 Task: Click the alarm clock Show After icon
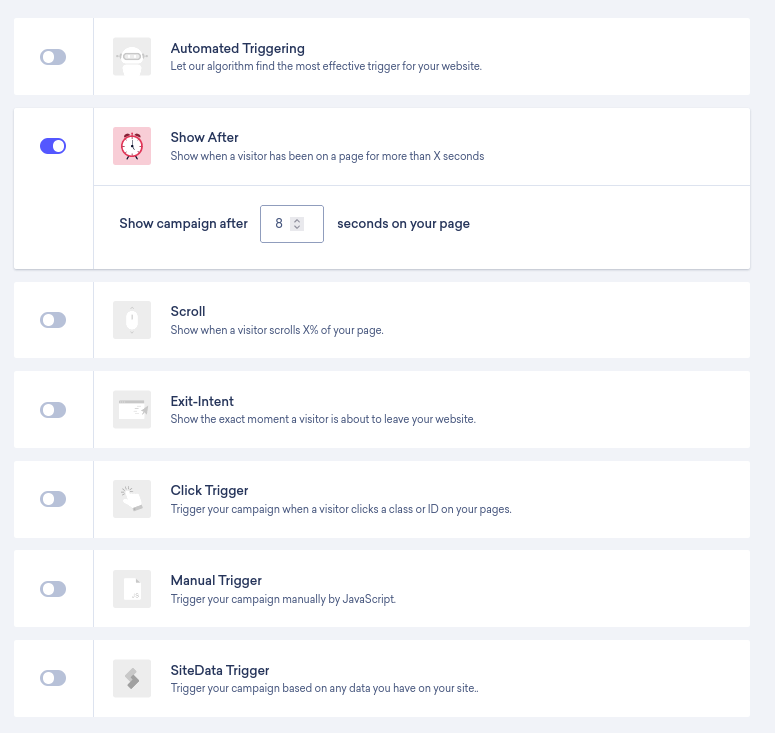click(x=132, y=146)
